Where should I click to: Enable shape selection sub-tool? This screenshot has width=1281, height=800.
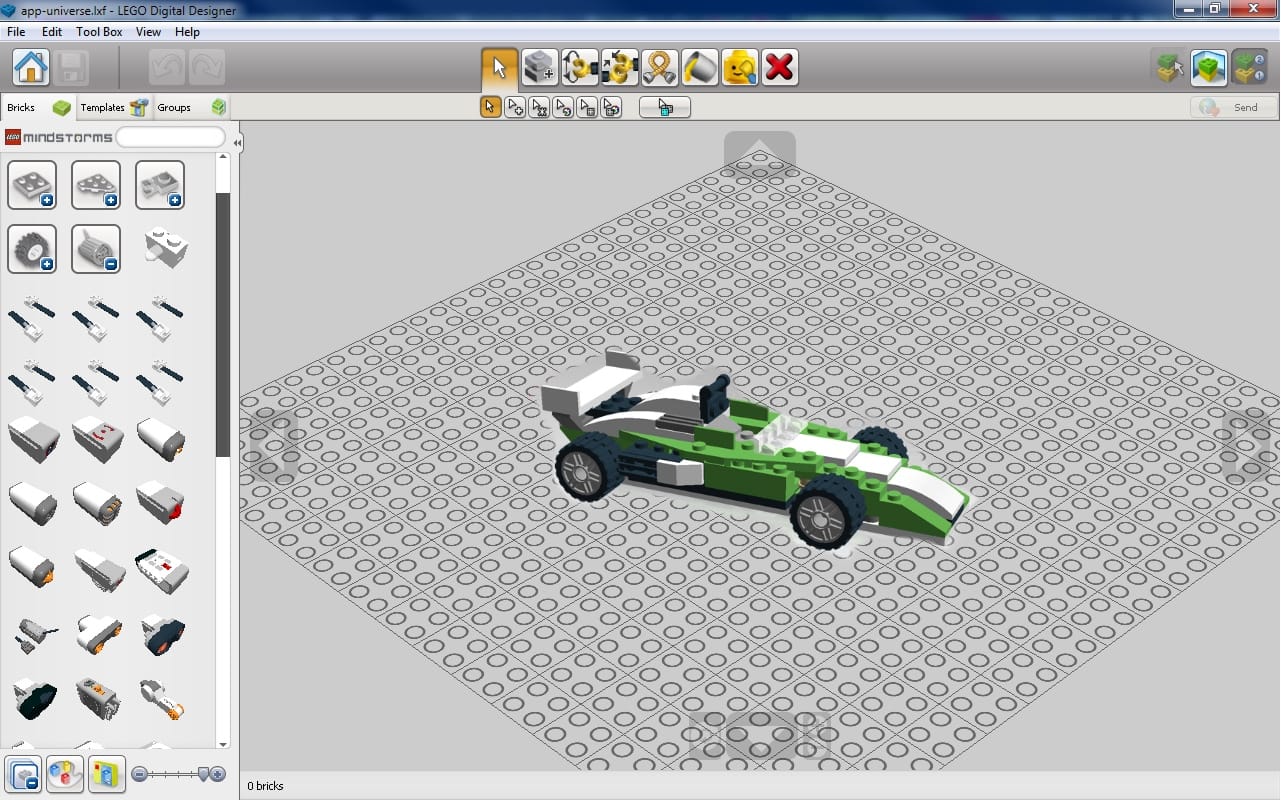pyautogui.click(x=587, y=107)
